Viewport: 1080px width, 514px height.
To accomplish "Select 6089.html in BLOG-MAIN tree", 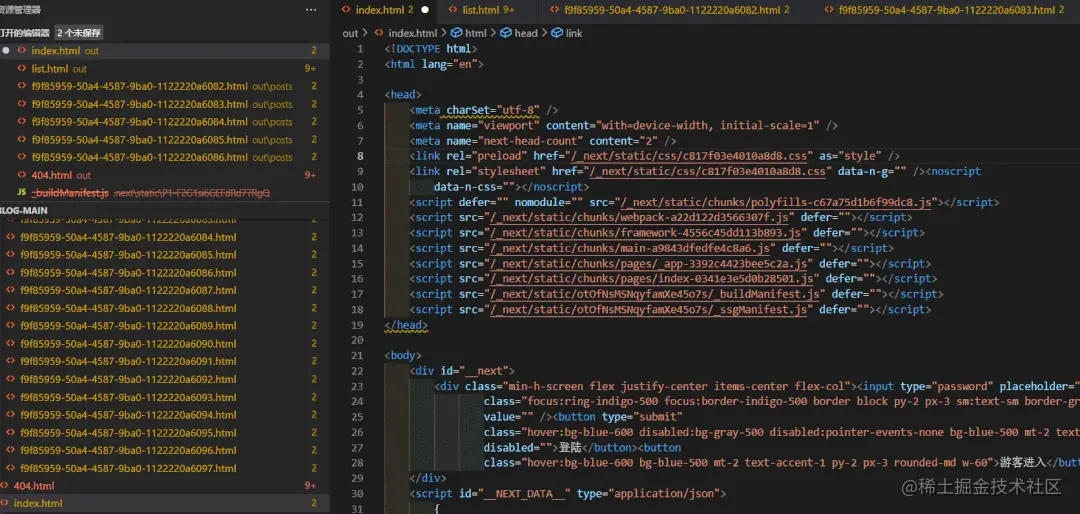I will tap(165, 326).
